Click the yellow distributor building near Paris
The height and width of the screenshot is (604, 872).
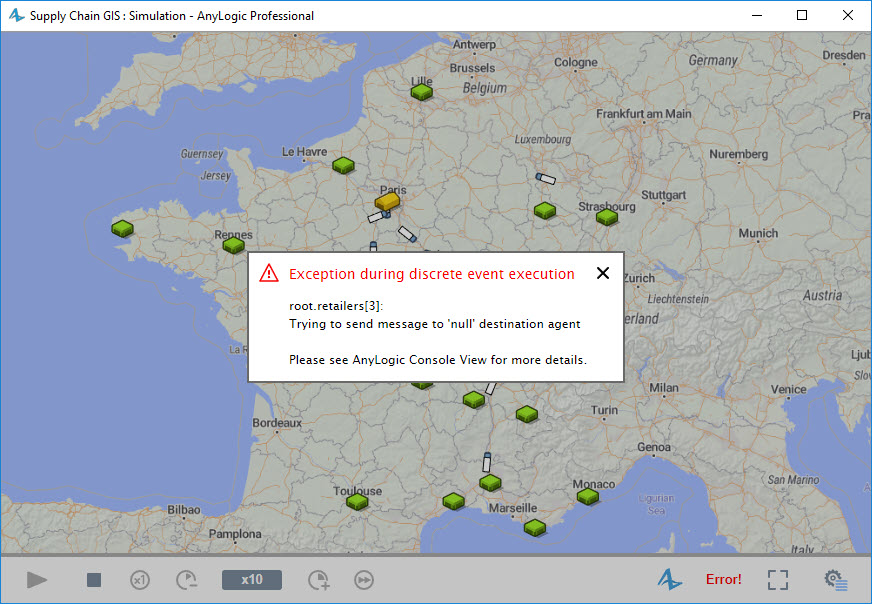[x=387, y=200]
